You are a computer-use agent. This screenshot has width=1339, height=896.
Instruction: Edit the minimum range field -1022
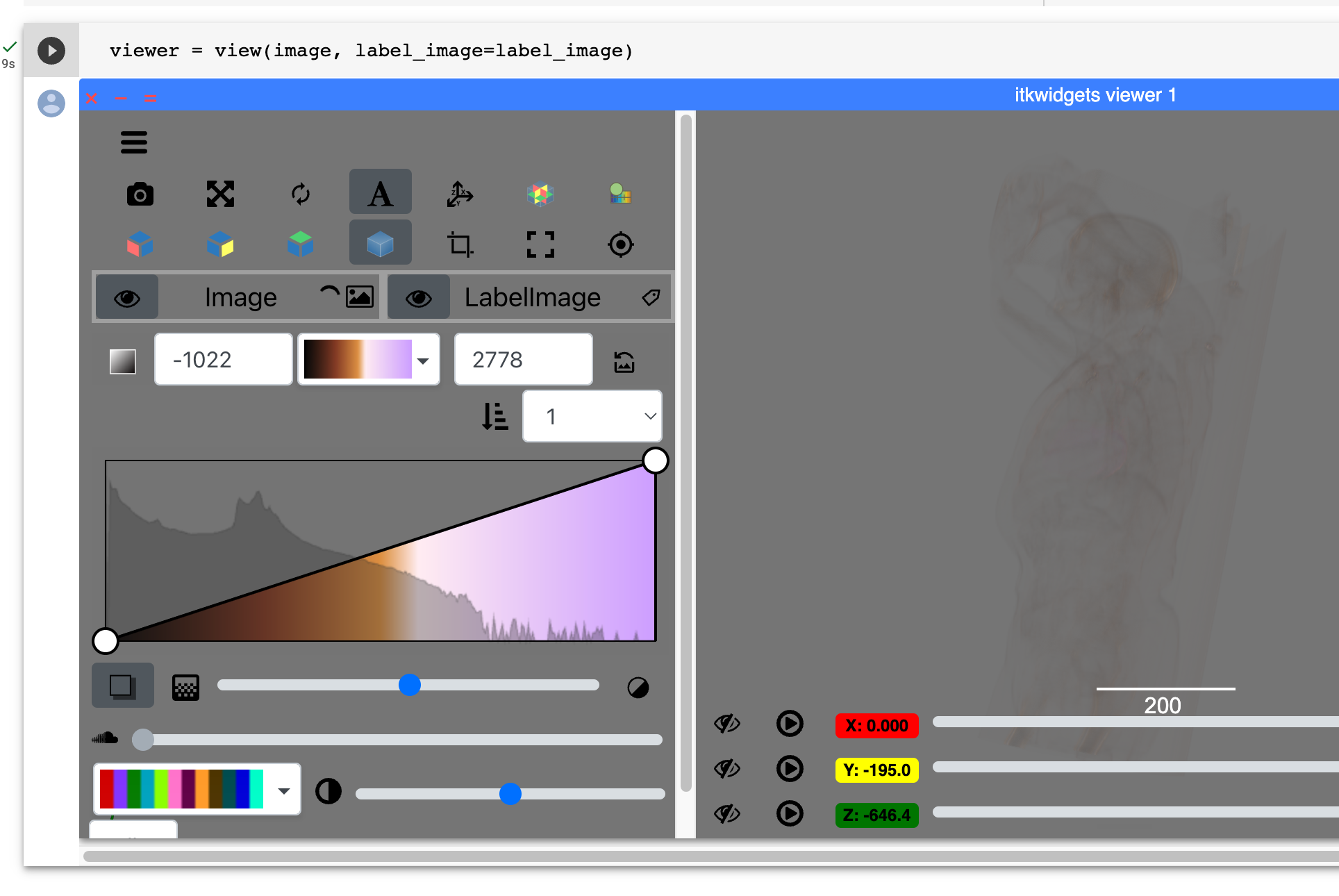coord(223,359)
